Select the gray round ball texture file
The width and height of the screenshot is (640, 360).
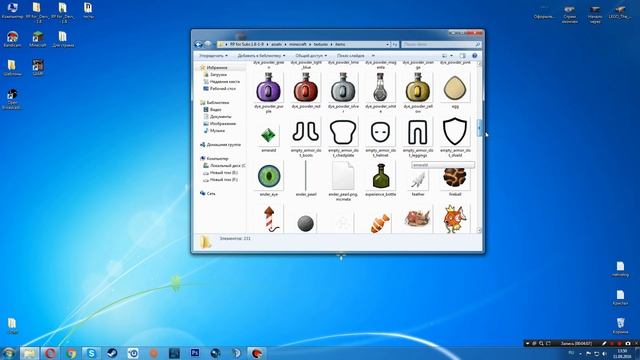point(306,223)
